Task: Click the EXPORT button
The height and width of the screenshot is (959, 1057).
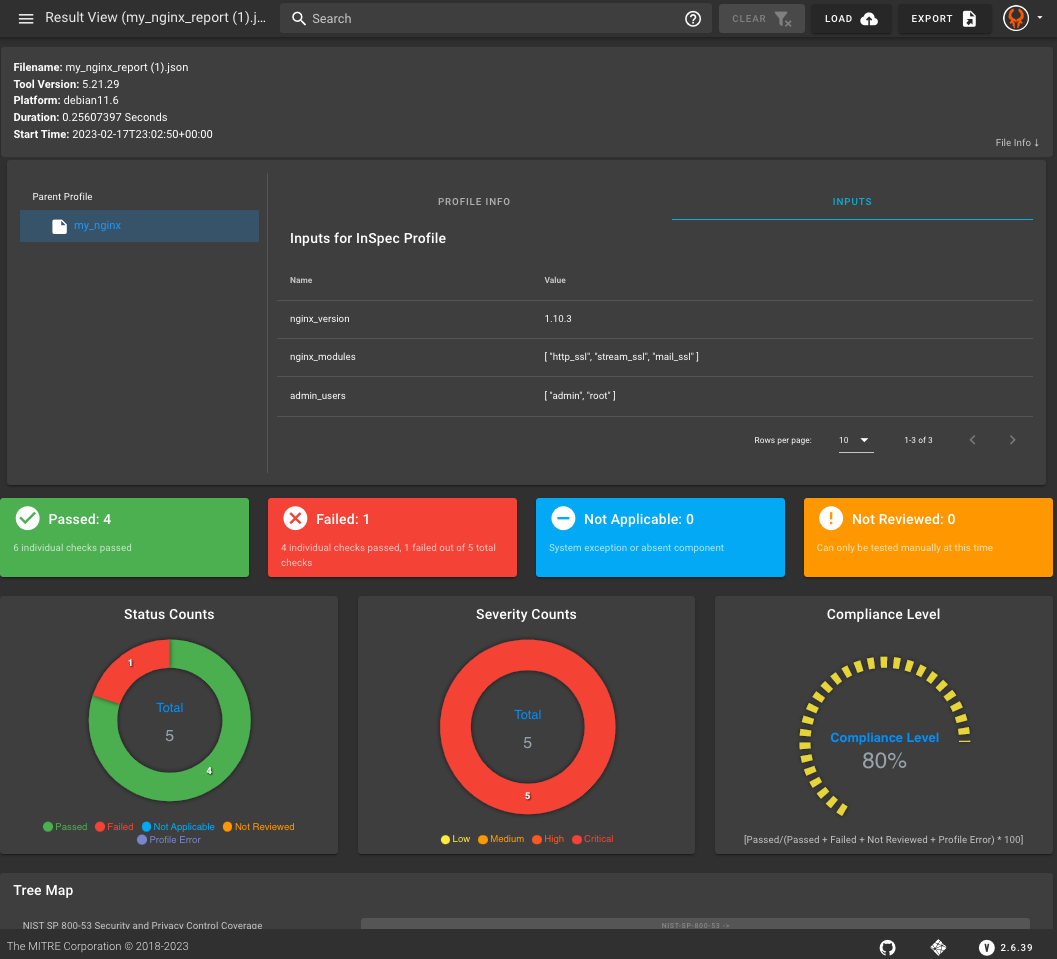Action: [x=944, y=18]
